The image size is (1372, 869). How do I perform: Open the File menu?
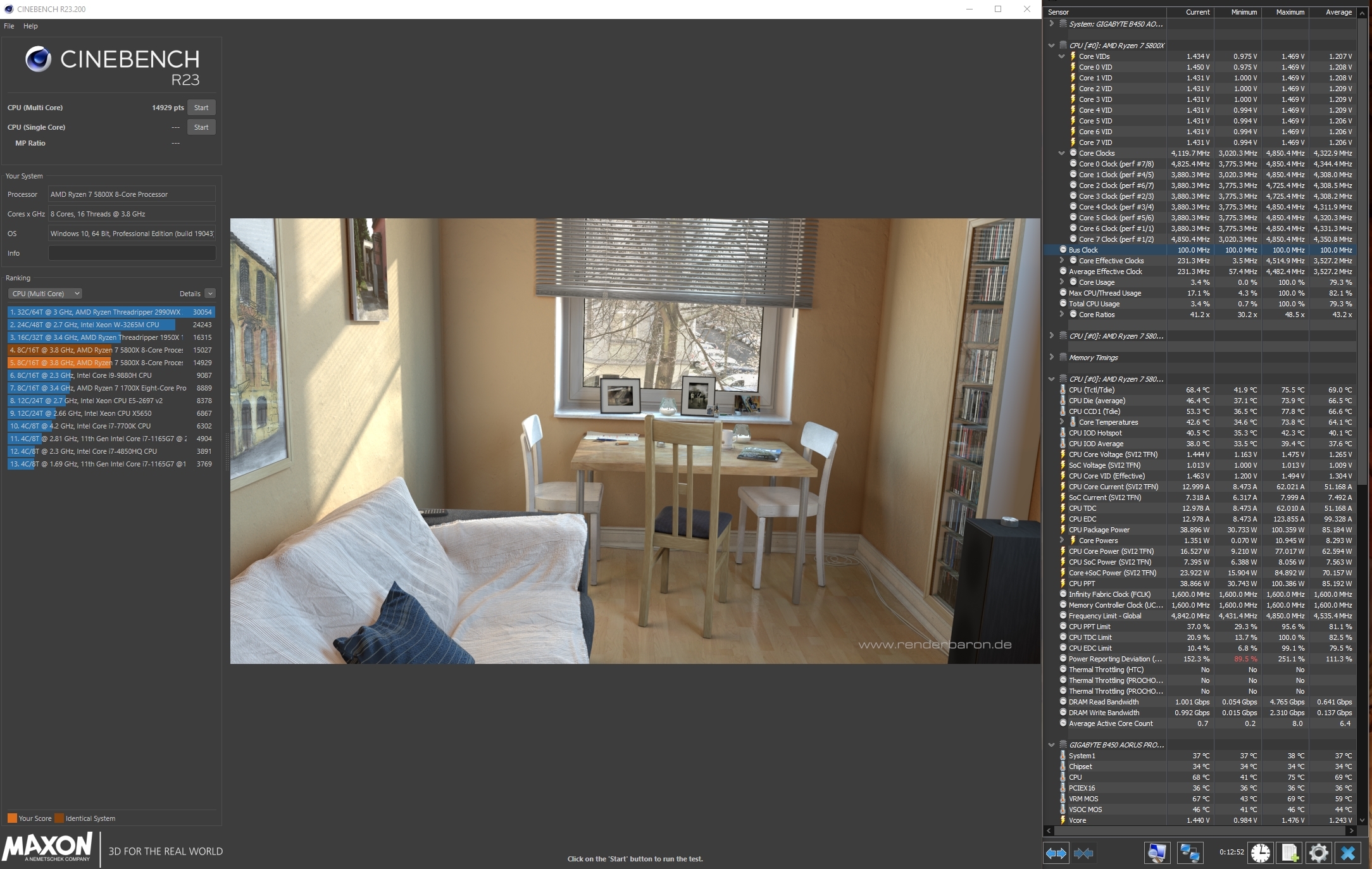pos(9,26)
